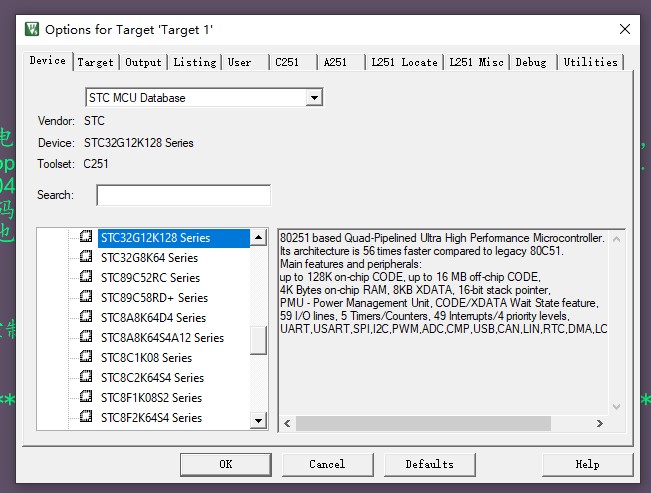Image resolution: width=651 pixels, height=493 pixels.
Task: Click the 'Toolset: C251' label
Action: 73,164
